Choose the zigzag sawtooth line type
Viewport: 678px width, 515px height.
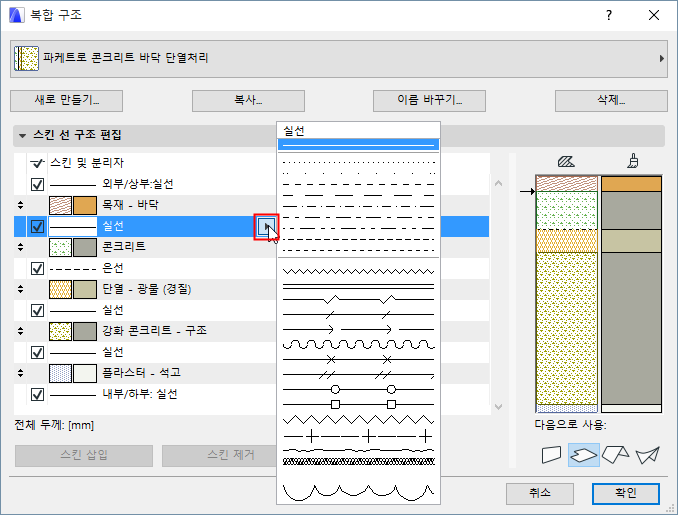(x=358, y=272)
